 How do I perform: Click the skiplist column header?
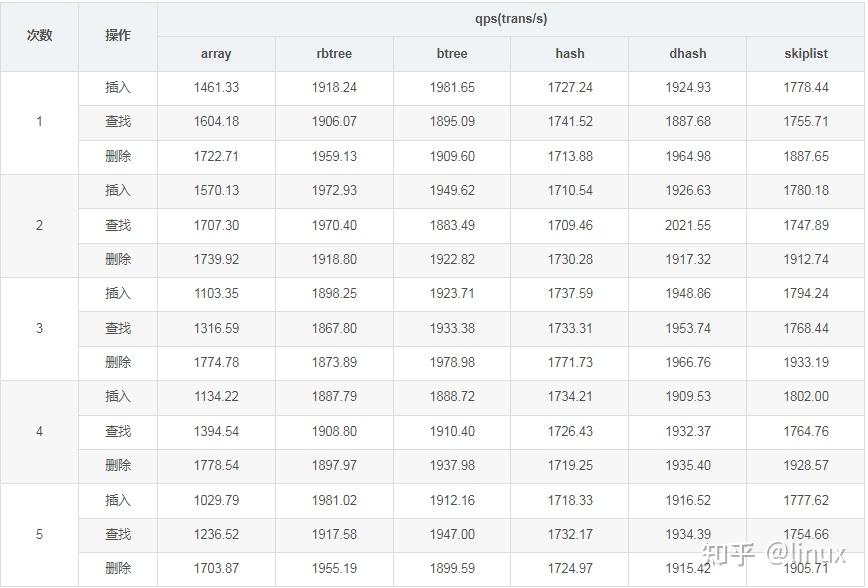806,54
